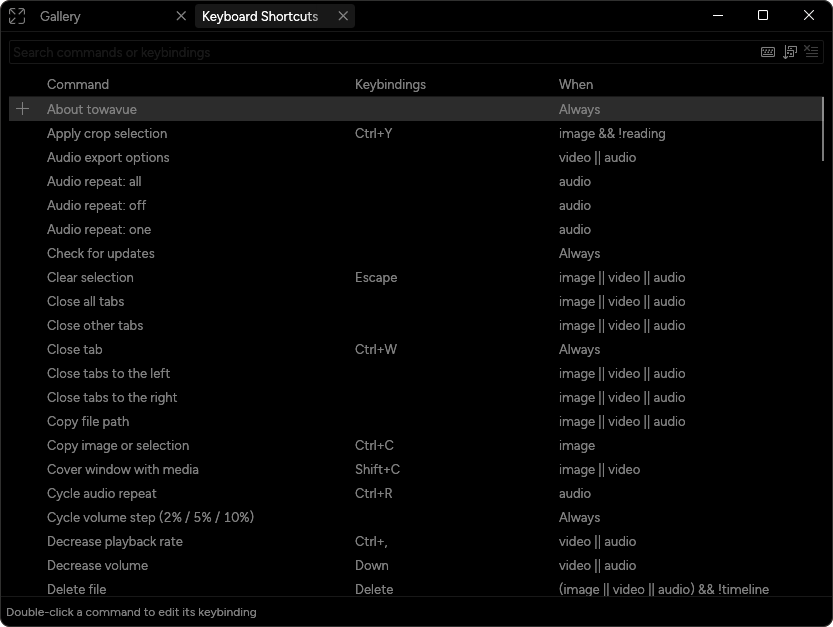Select the 'Audio repeat: all' command
Screen dimensions: 833x627
[94, 181]
